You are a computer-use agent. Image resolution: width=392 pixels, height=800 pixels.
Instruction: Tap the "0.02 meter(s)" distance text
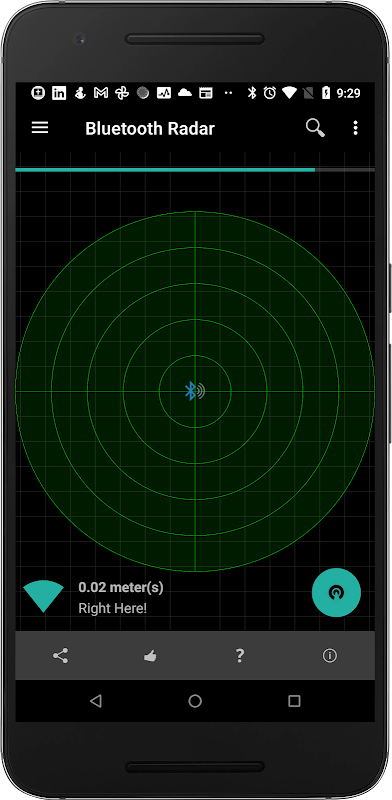coord(121,587)
